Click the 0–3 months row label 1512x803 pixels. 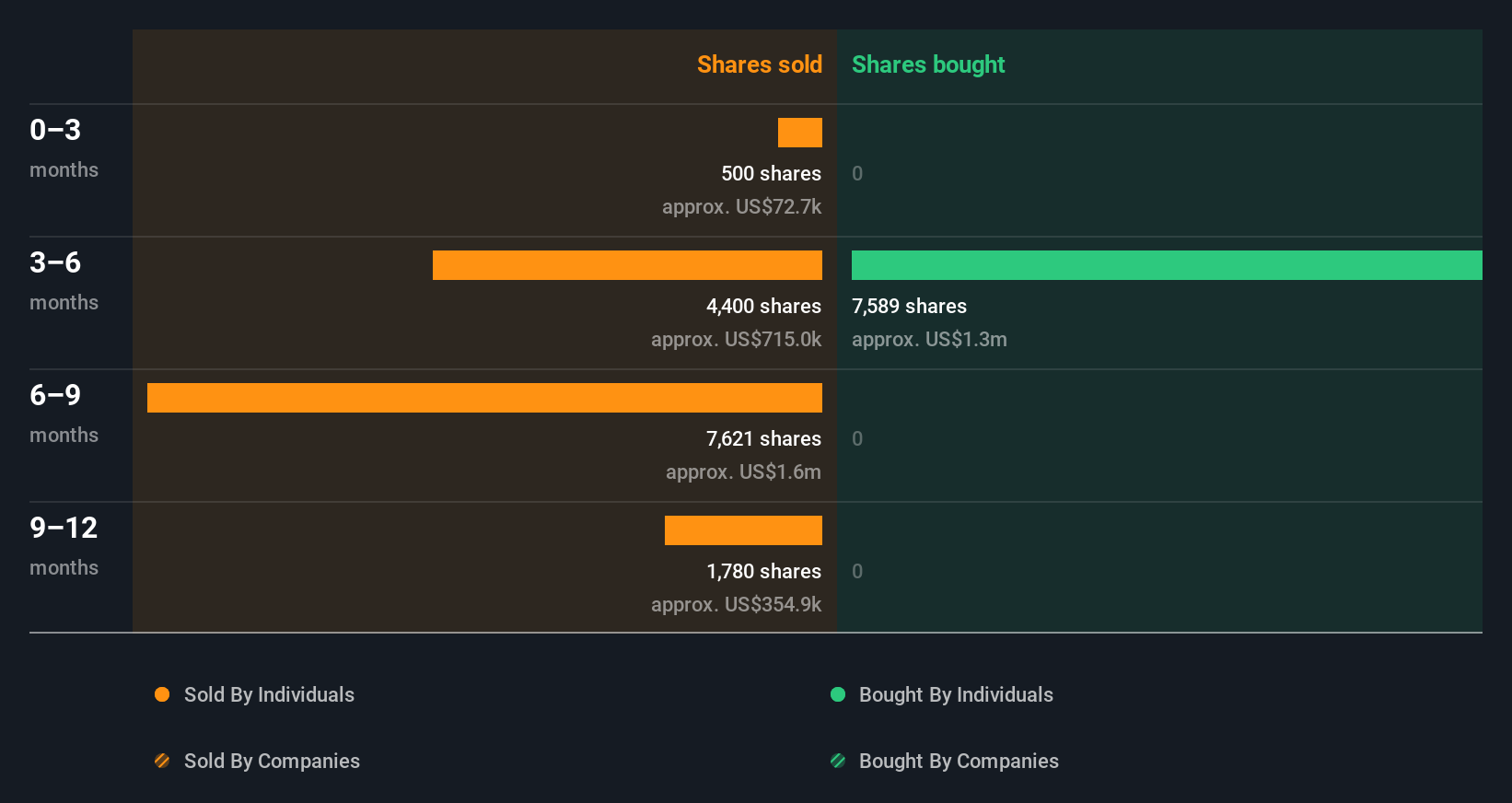[64, 147]
